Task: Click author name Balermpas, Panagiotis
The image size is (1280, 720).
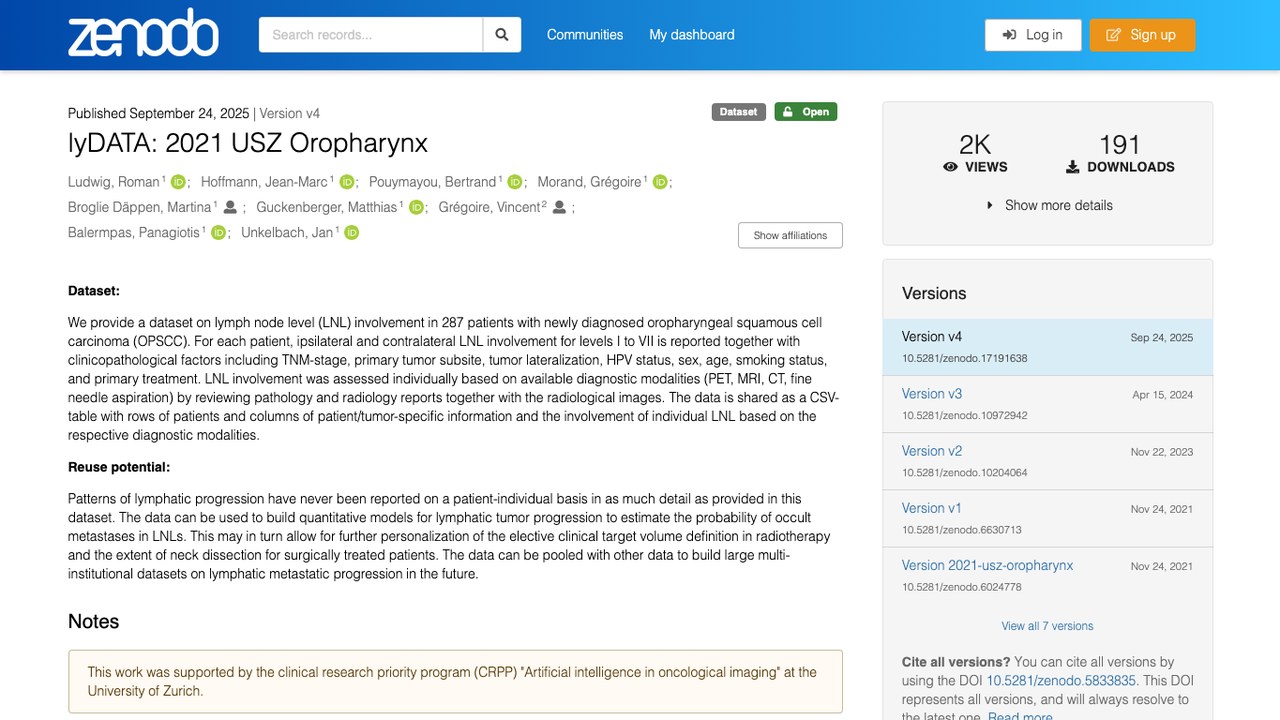Action: click(x=134, y=233)
